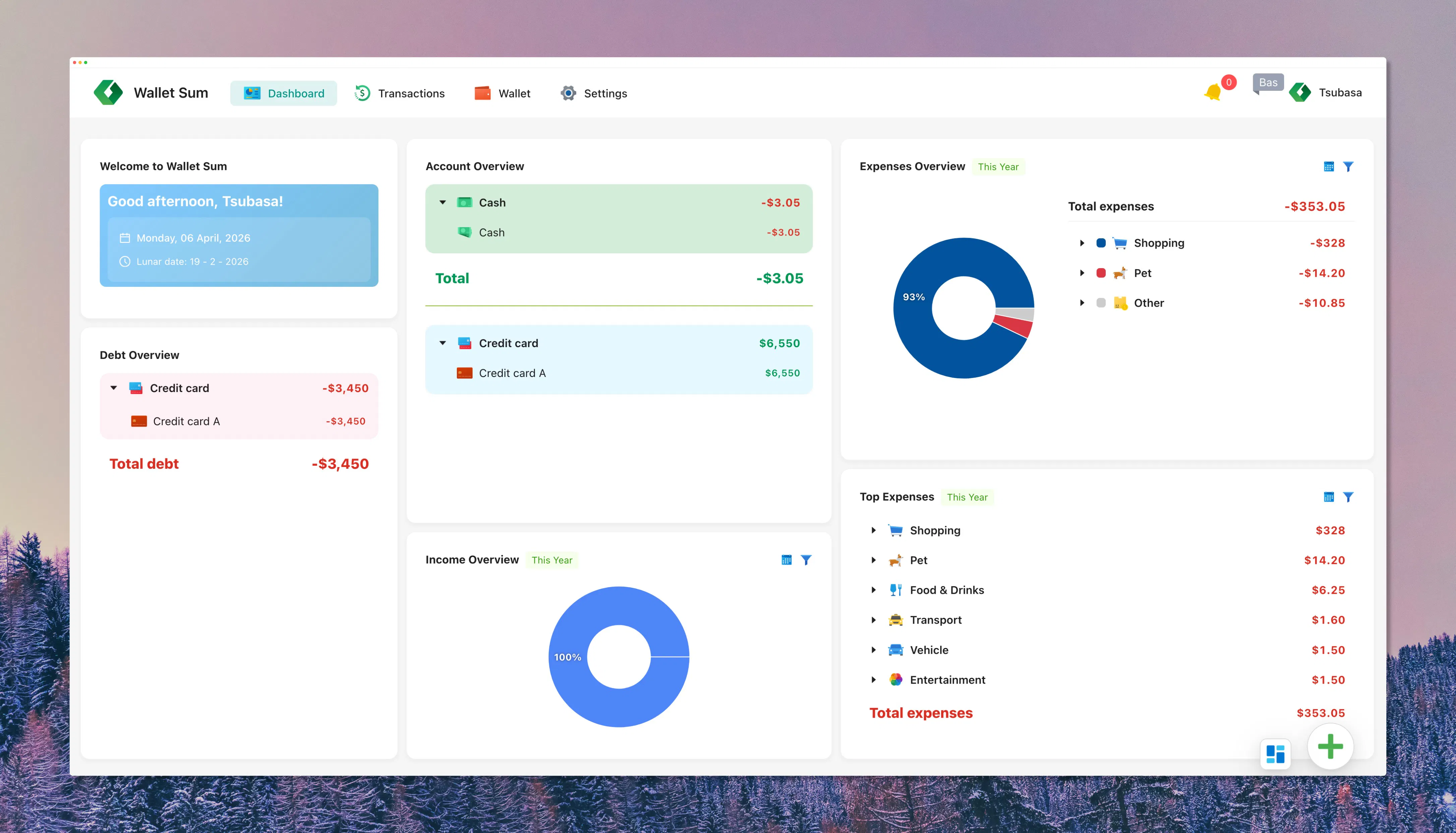Click the Wallet Sum logo icon

(x=108, y=93)
